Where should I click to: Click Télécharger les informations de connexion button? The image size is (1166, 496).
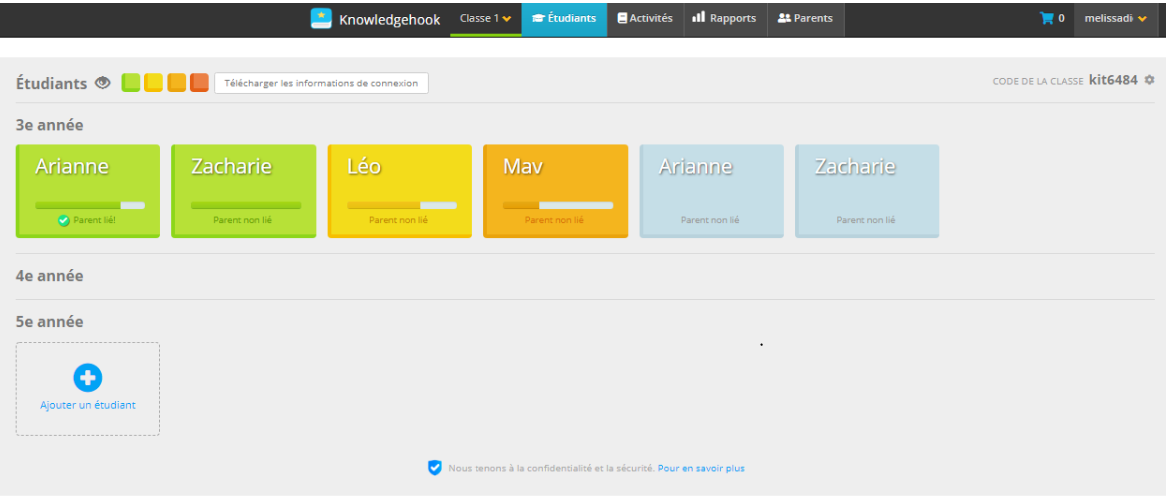(321, 83)
